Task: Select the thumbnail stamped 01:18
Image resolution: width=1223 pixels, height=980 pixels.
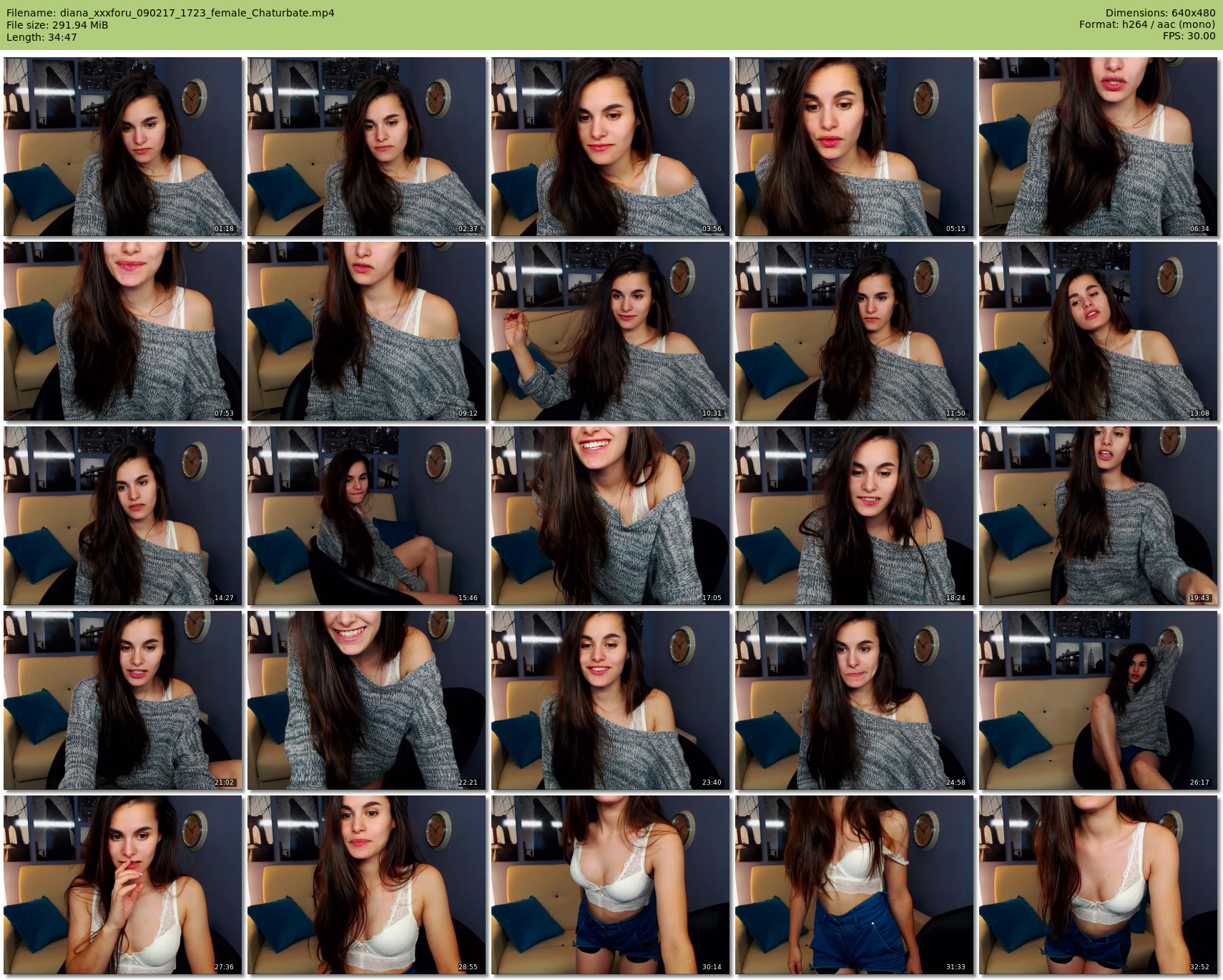Action: coord(123,147)
